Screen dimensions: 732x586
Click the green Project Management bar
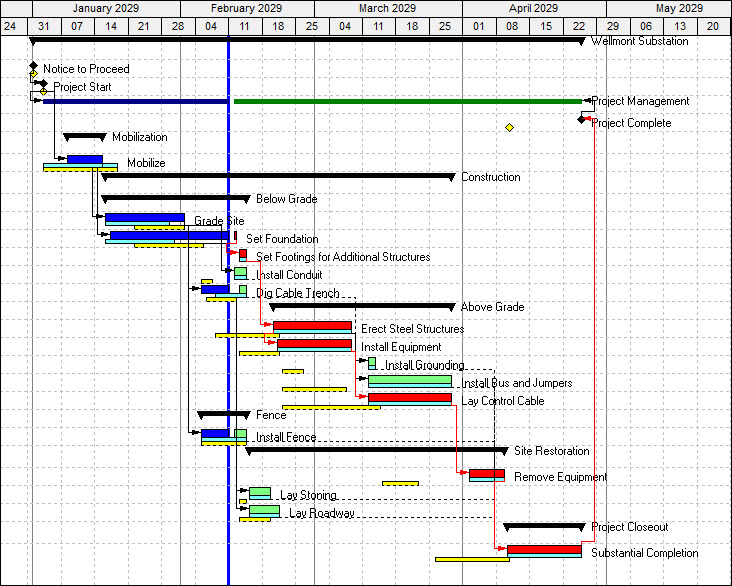[407, 101]
